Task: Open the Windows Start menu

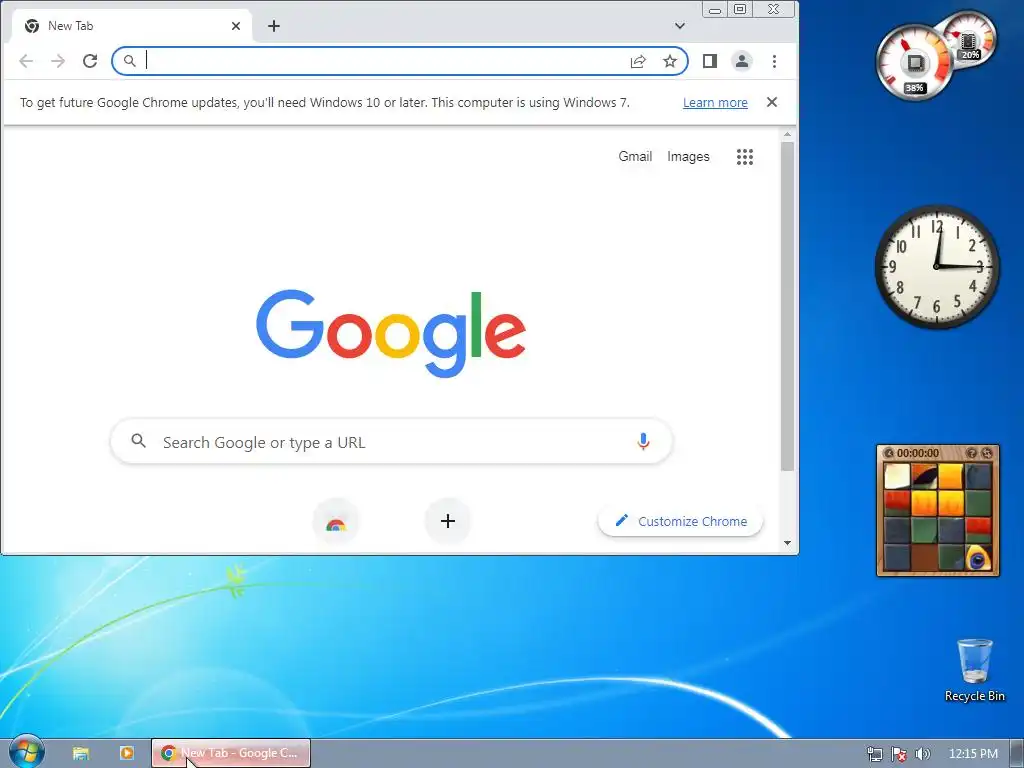Action: click(x=27, y=751)
